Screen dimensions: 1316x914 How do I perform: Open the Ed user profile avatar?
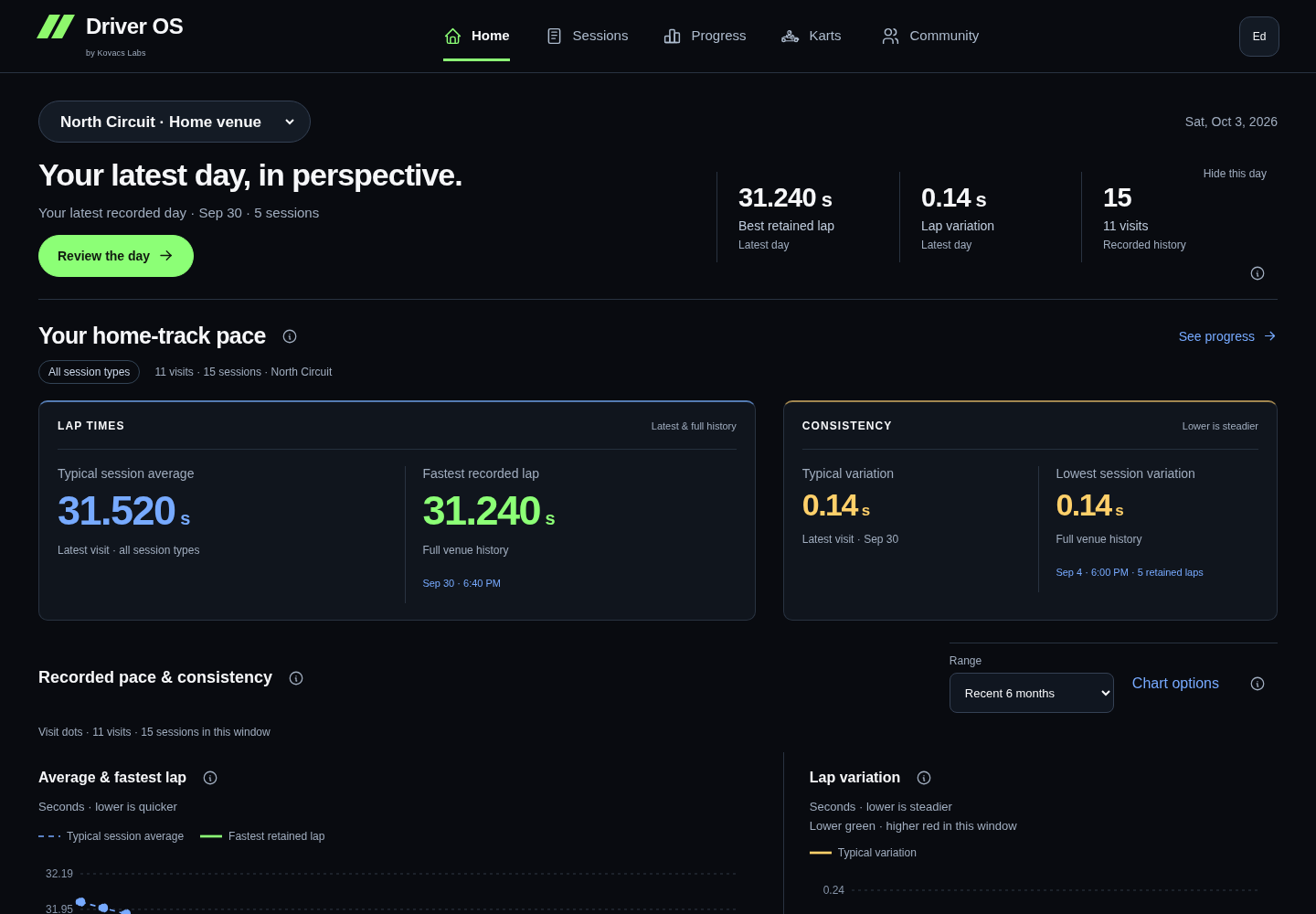click(1259, 37)
